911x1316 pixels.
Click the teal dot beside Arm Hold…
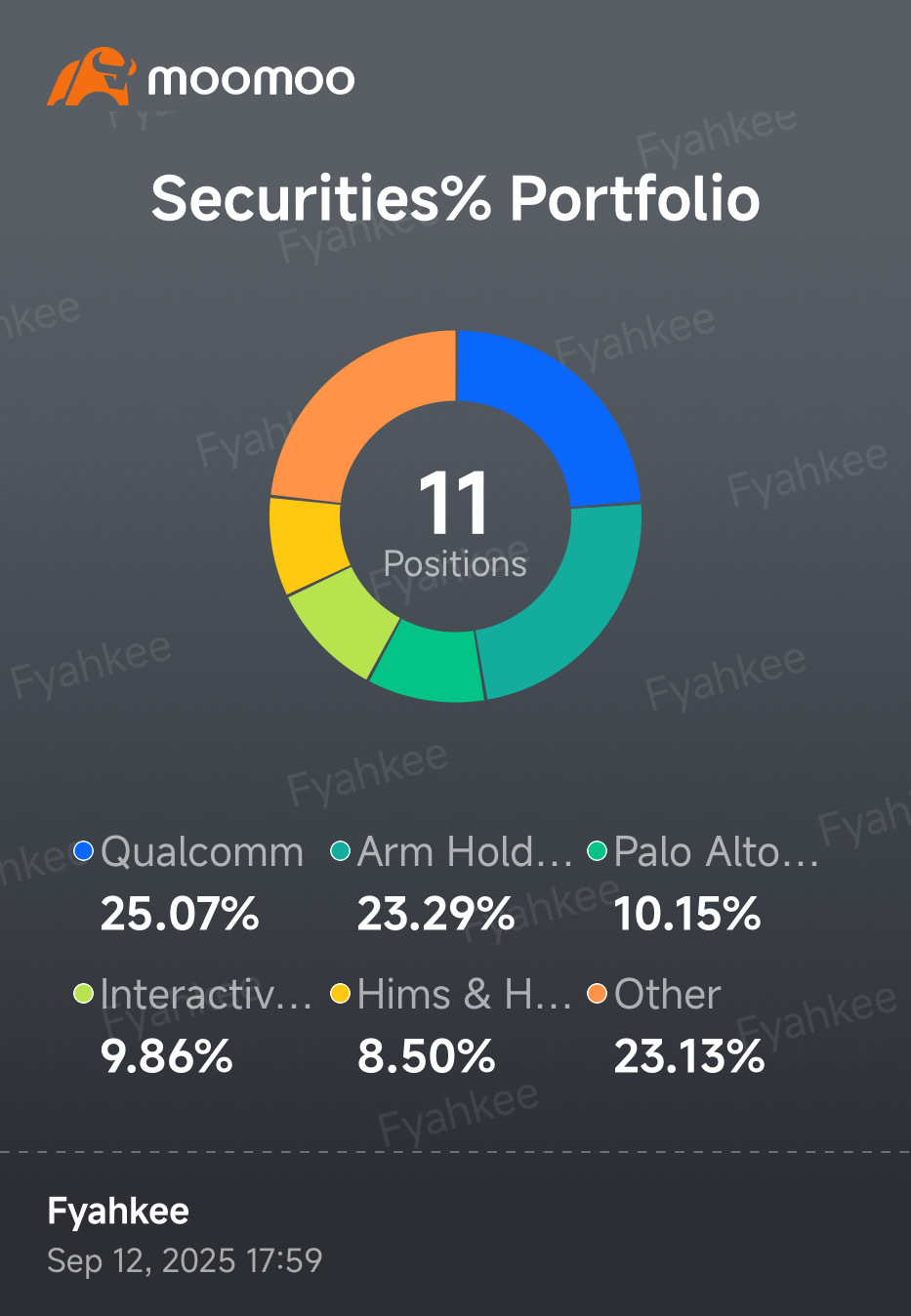click(341, 851)
